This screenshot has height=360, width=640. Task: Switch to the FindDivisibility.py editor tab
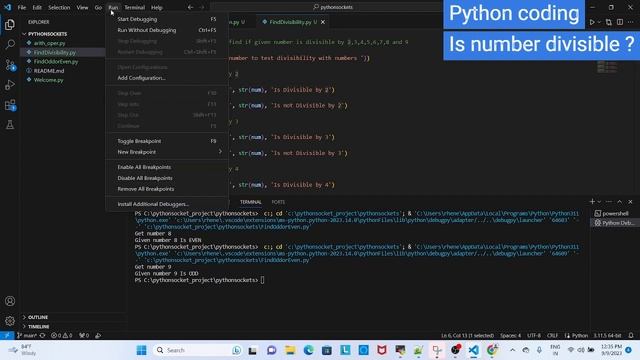coord(294,22)
